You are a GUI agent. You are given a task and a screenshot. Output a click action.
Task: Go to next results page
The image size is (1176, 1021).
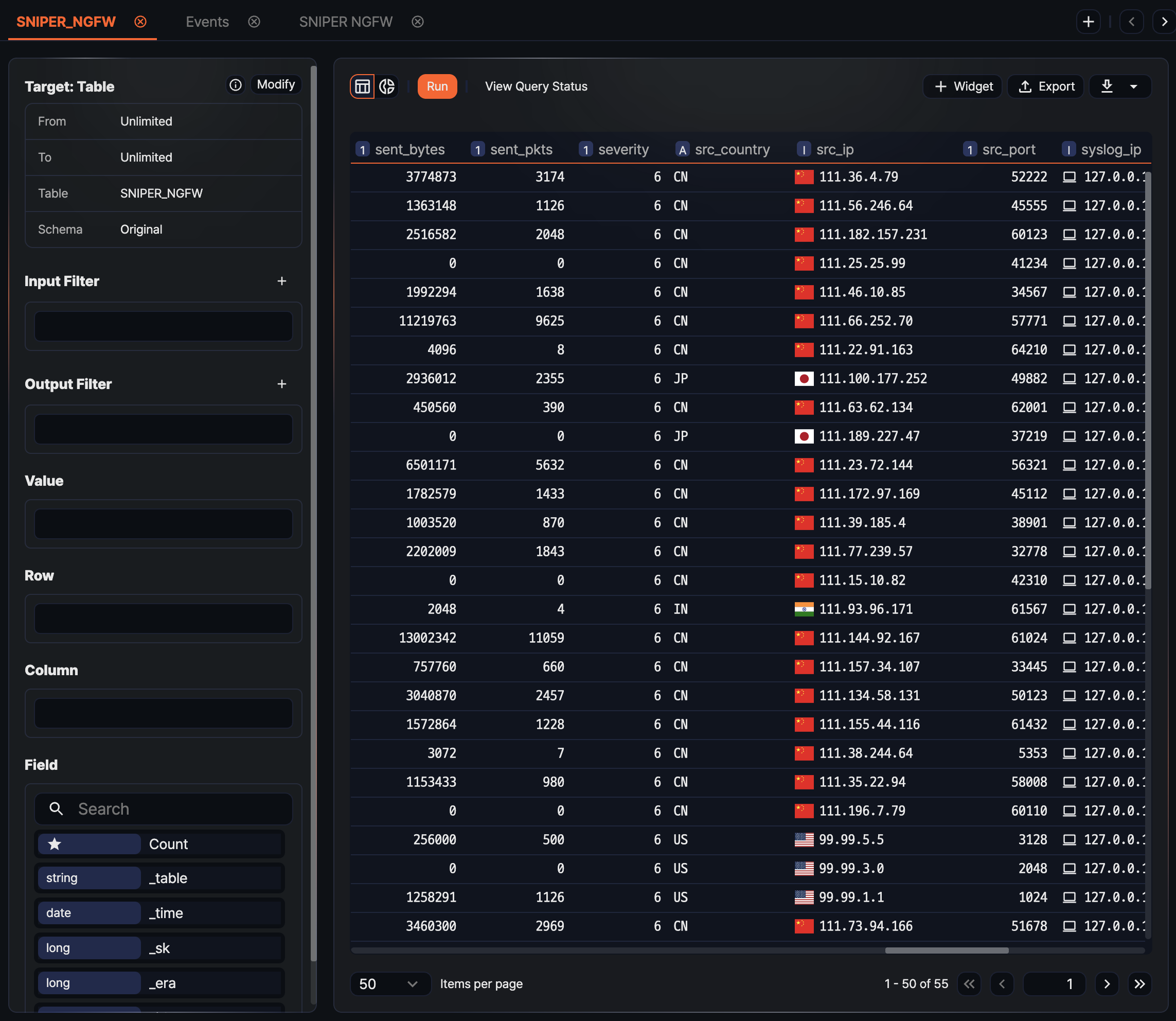point(1107,984)
